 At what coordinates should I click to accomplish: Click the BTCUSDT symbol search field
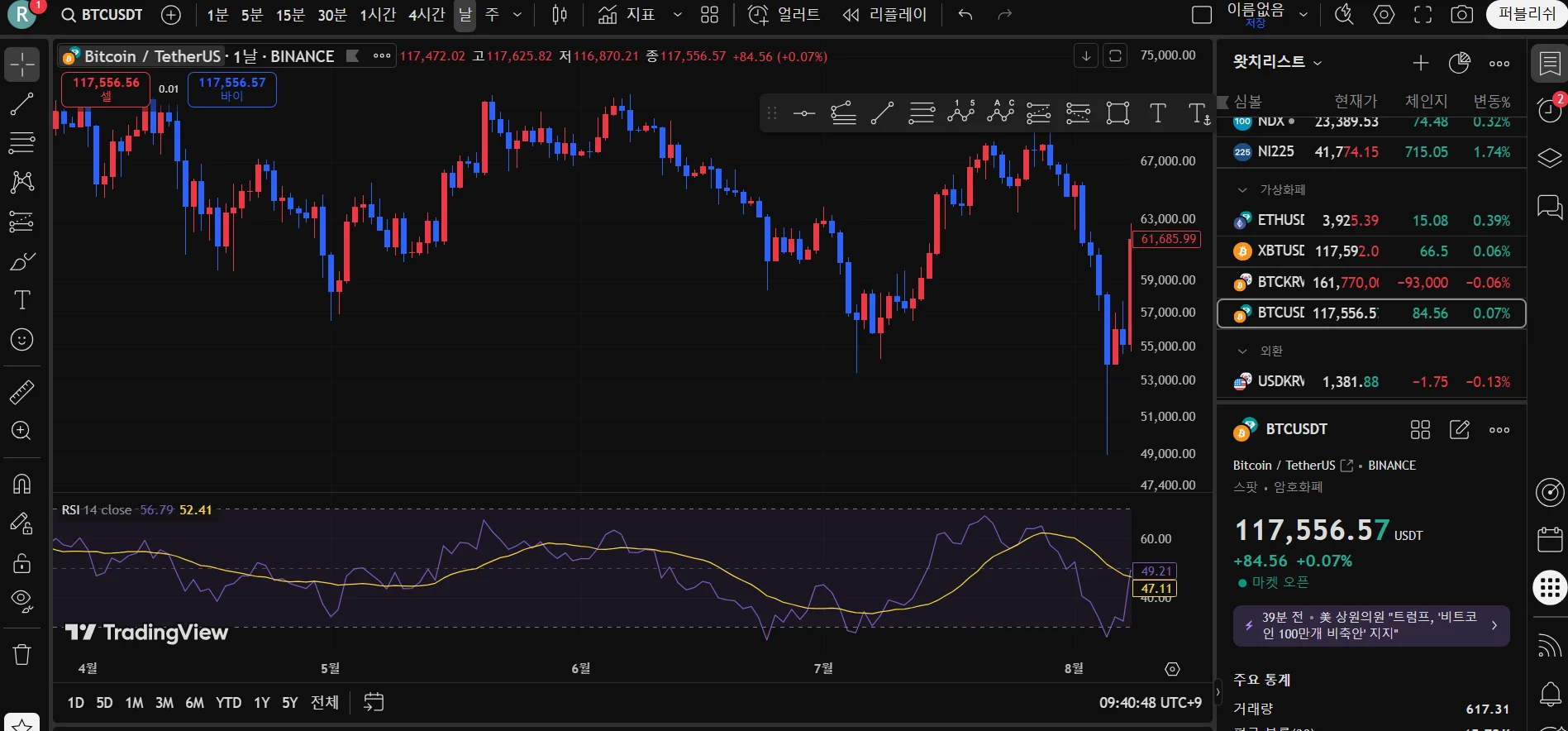102,15
